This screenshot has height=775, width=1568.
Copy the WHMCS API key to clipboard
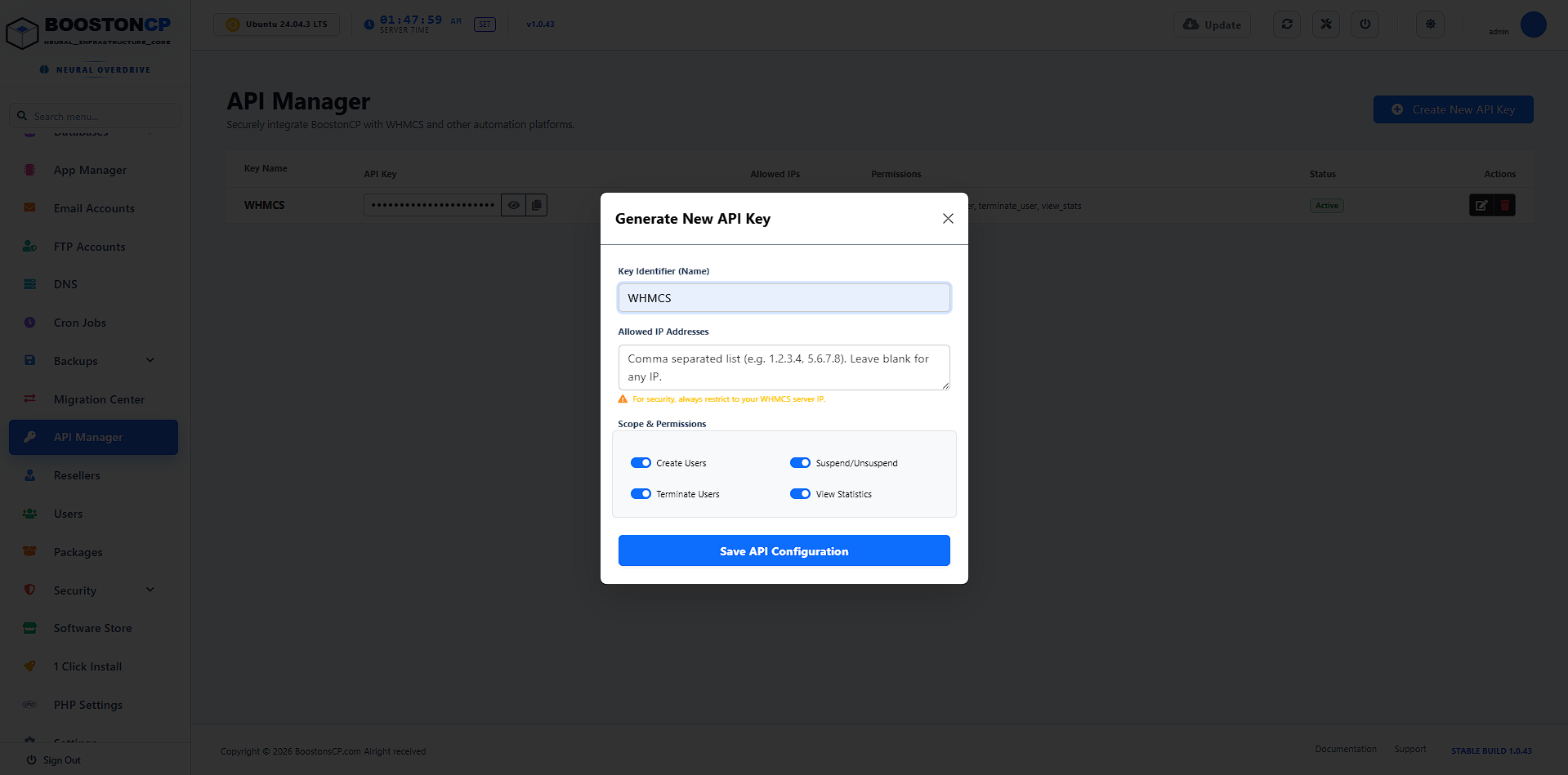[x=536, y=205]
